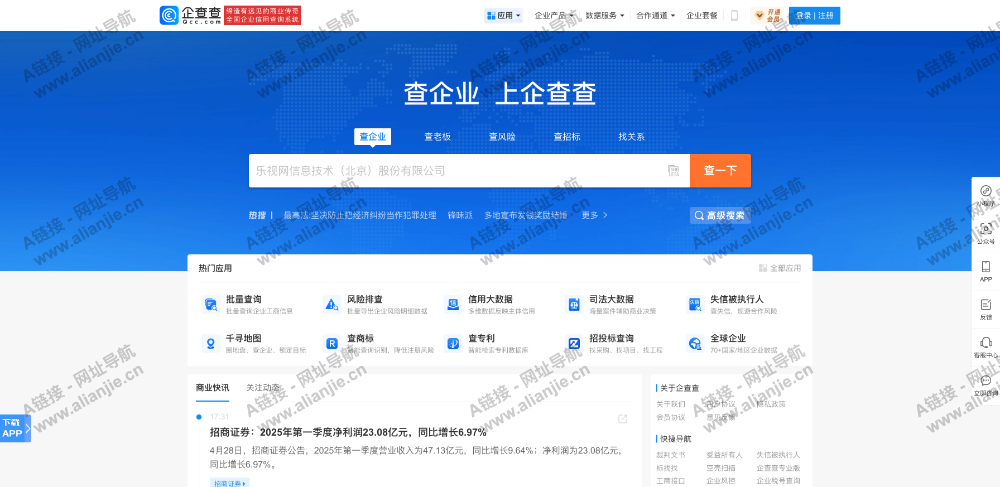Viewport: 1000px width, 487px height.
Task: Expand the 数据服务 menu
Action: click(605, 15)
